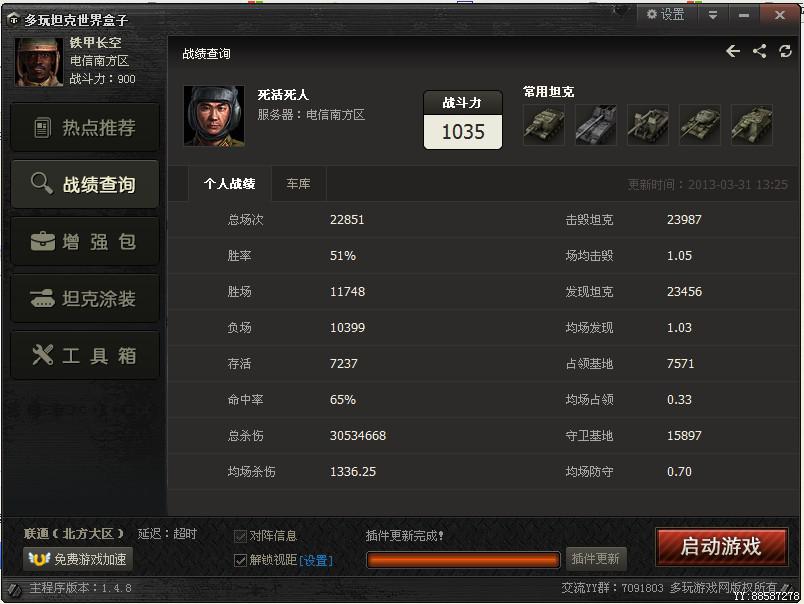
Task: Select the third frequently used tank icon
Action: coord(648,125)
